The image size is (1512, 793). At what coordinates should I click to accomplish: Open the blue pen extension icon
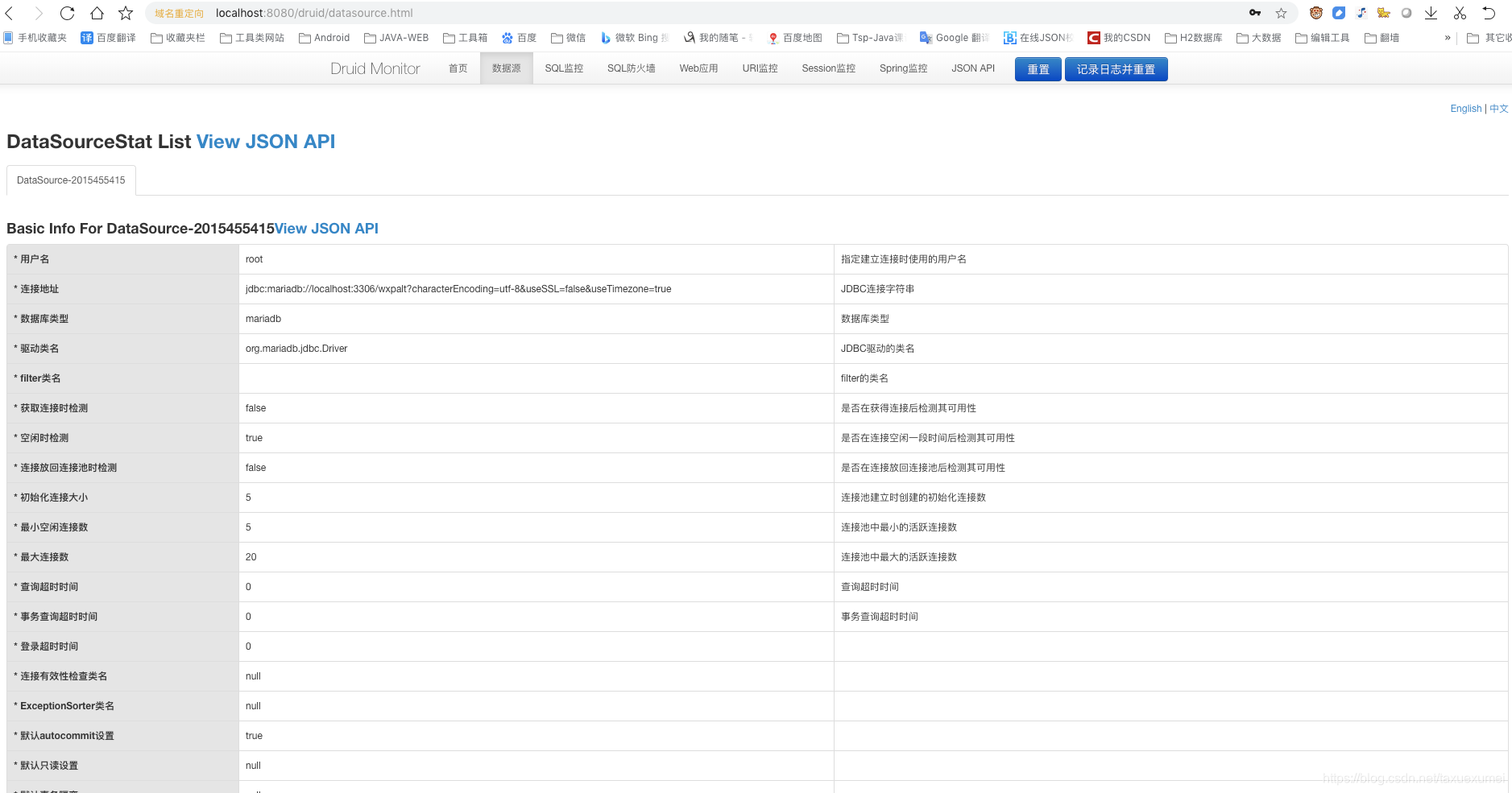[x=1339, y=13]
